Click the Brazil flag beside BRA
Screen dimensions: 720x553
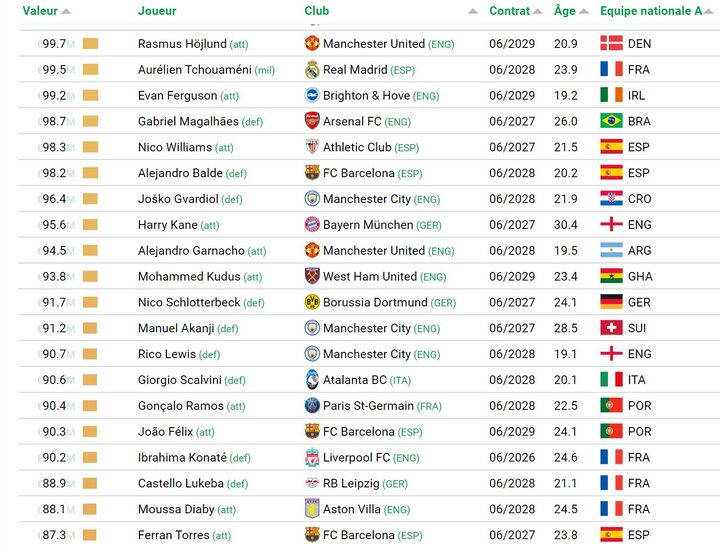[611, 121]
